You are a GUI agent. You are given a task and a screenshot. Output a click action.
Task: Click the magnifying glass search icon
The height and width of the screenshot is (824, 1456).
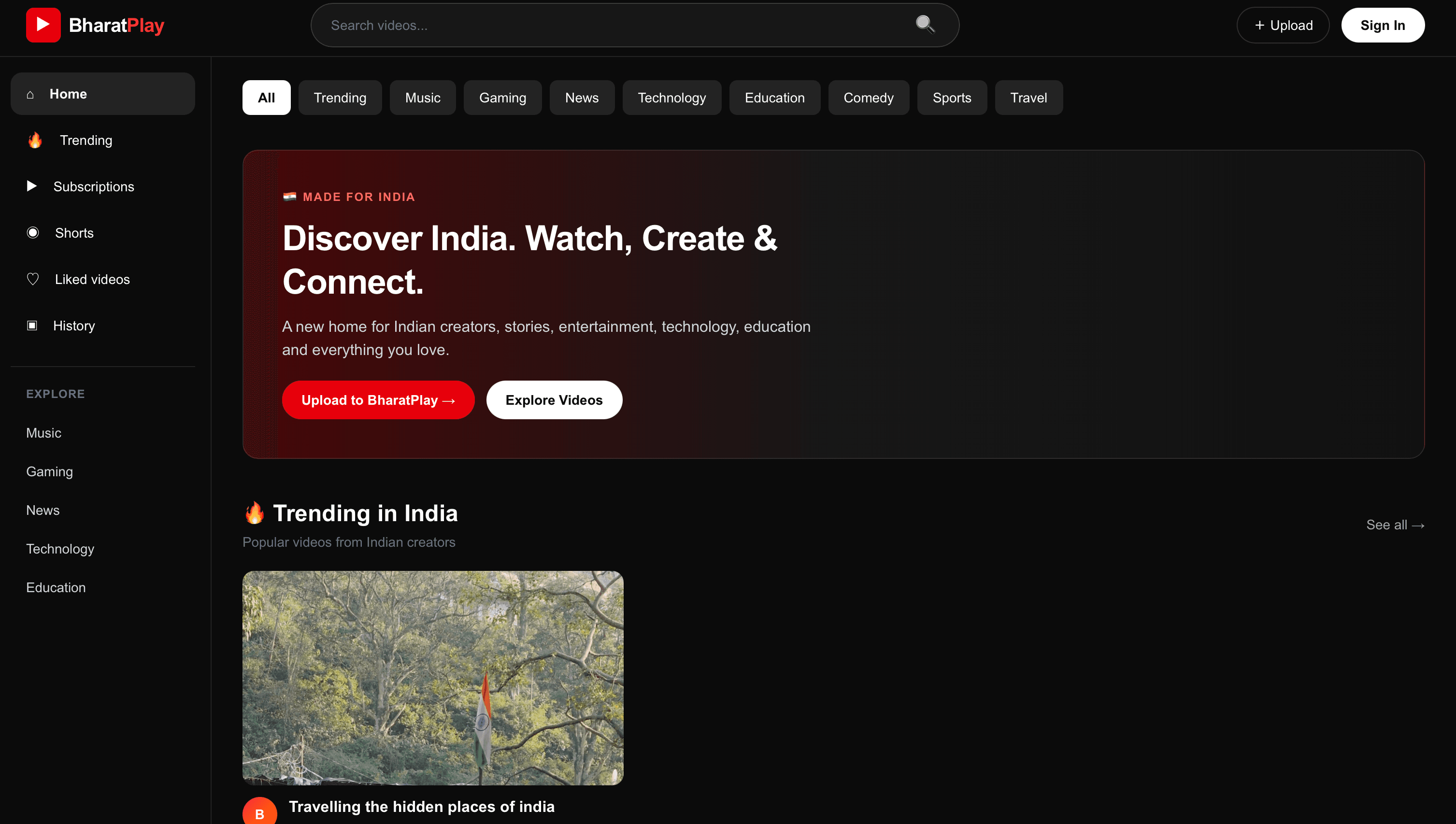pyautogui.click(x=925, y=24)
